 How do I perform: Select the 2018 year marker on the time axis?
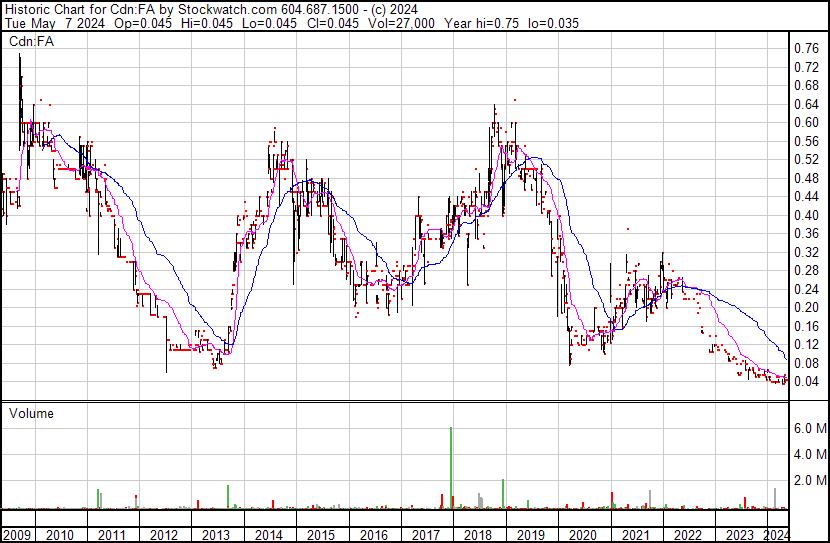(476, 534)
